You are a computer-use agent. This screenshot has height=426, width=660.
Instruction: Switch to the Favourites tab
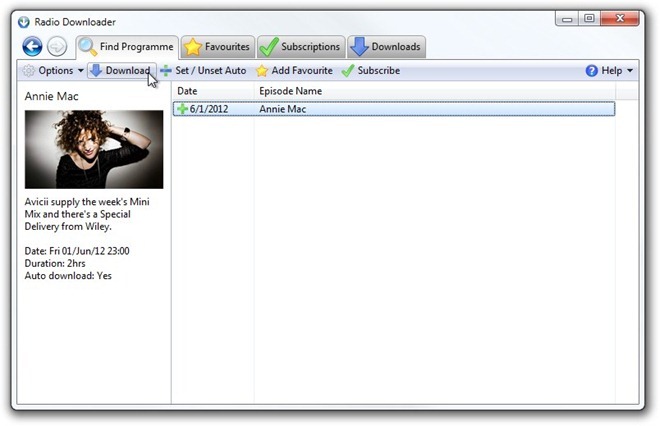point(218,47)
